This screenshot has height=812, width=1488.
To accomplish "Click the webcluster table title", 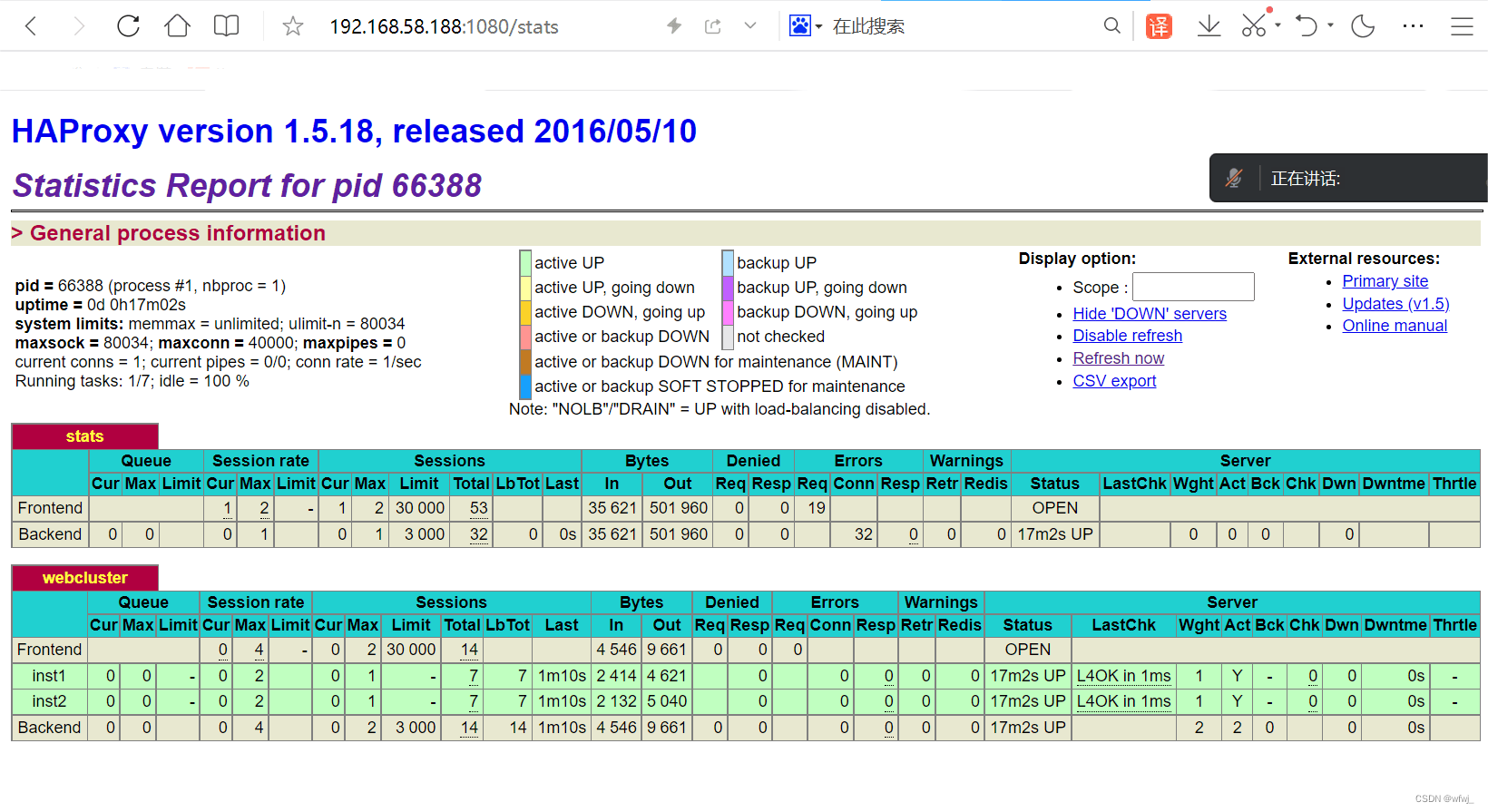I will [84, 578].
